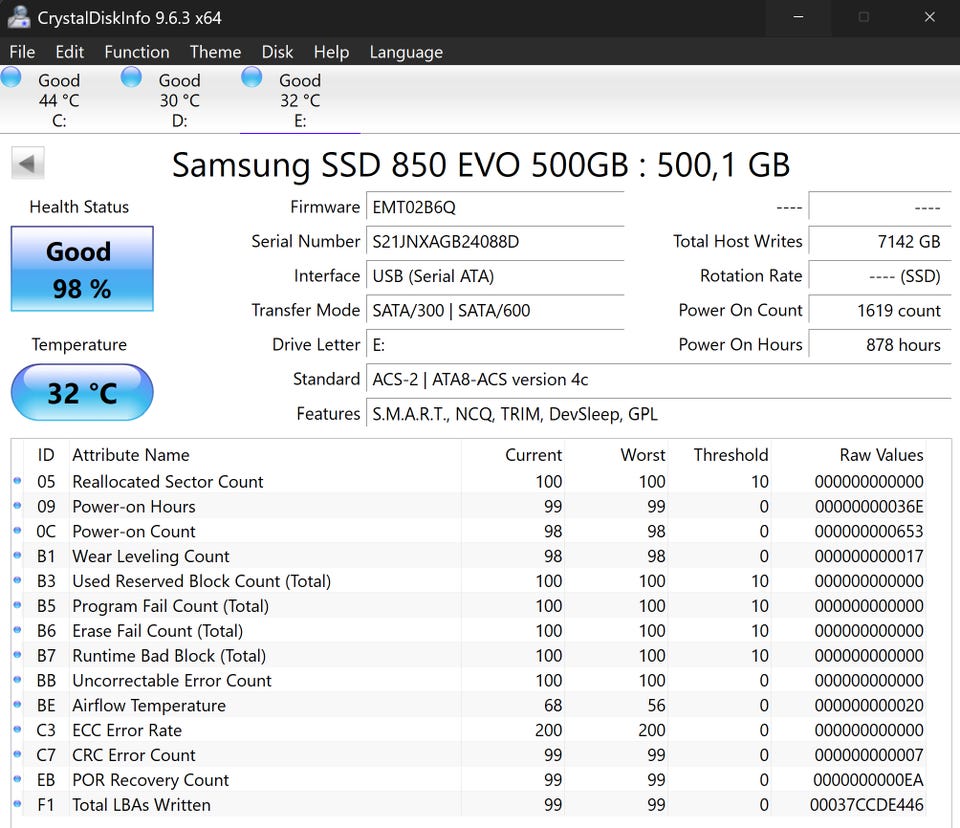
Task: Click the Good 98 % health status button
Action: pos(82,270)
